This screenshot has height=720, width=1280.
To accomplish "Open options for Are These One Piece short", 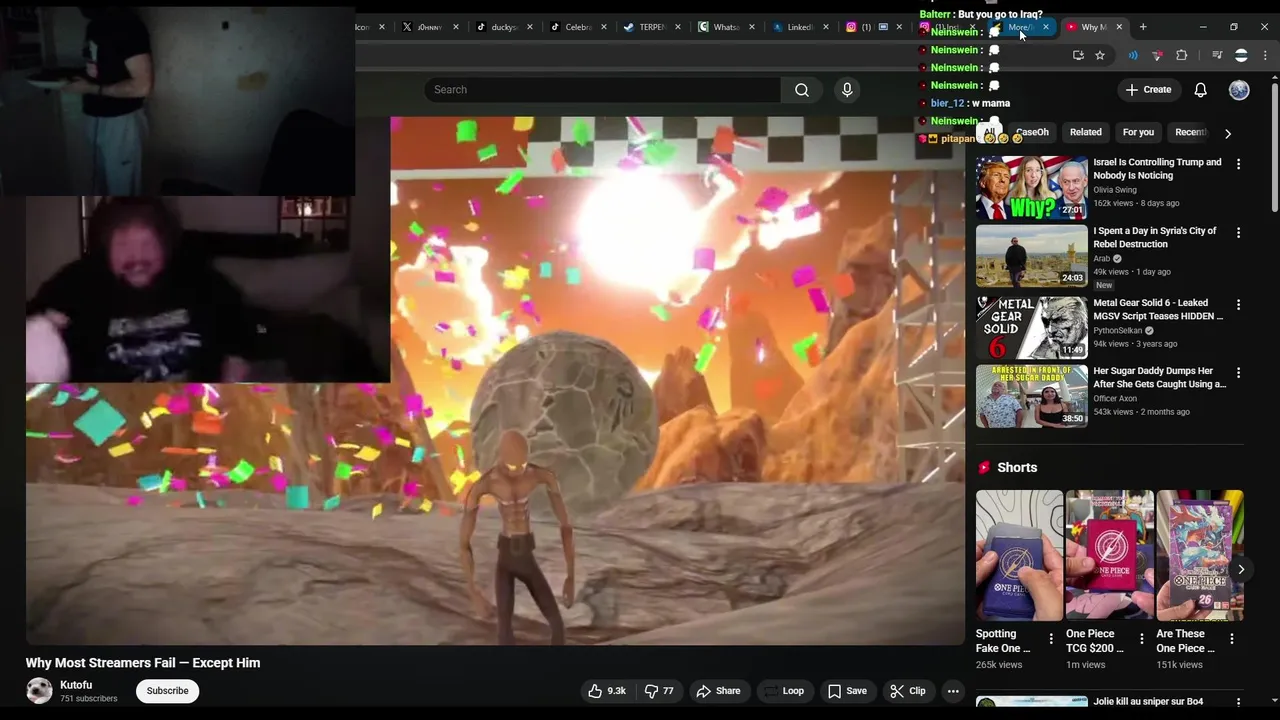I will 1232,638.
